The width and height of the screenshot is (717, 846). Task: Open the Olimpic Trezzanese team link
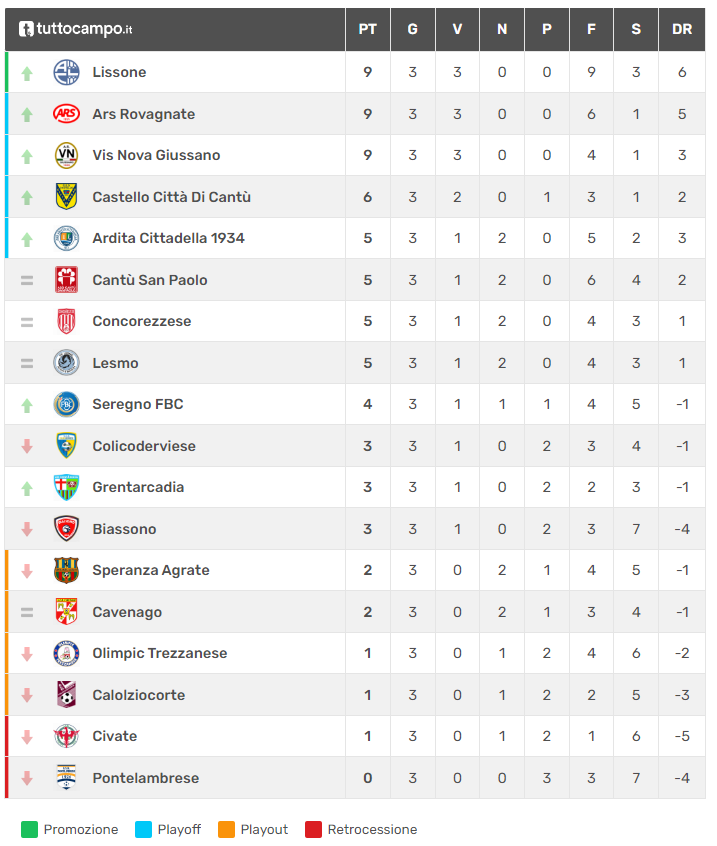click(x=159, y=653)
